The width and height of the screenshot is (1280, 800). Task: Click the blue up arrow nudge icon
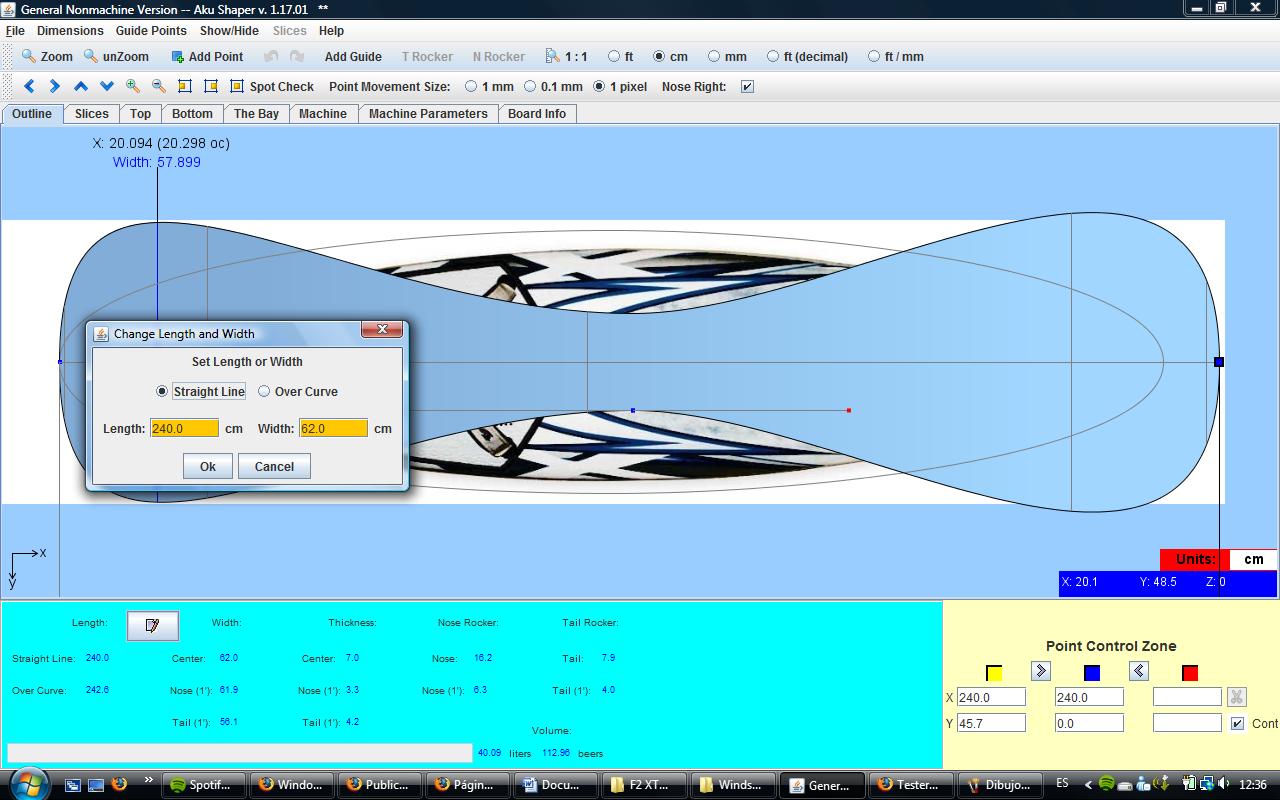pos(81,87)
